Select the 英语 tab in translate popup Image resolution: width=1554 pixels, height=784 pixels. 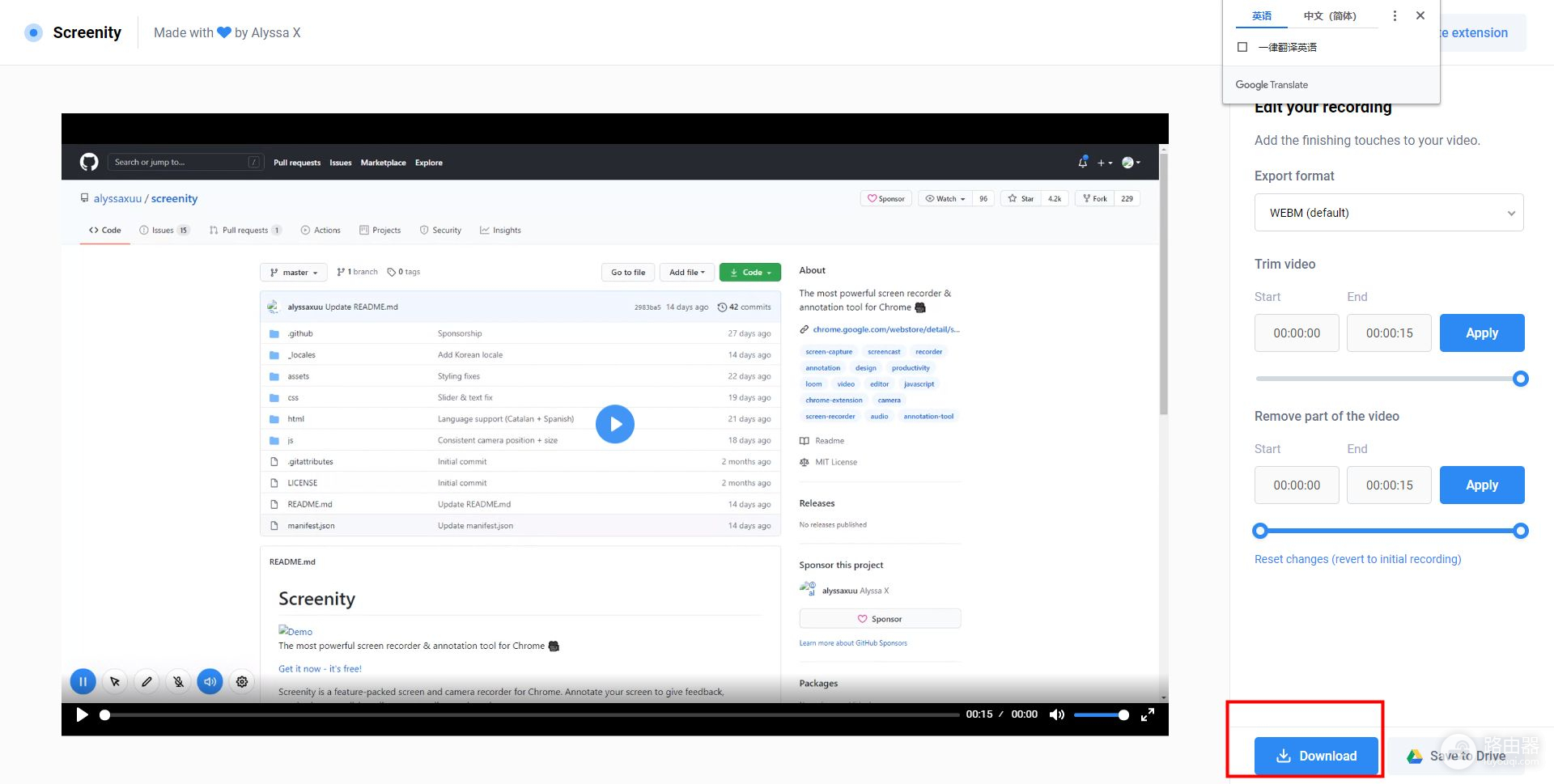(1261, 16)
